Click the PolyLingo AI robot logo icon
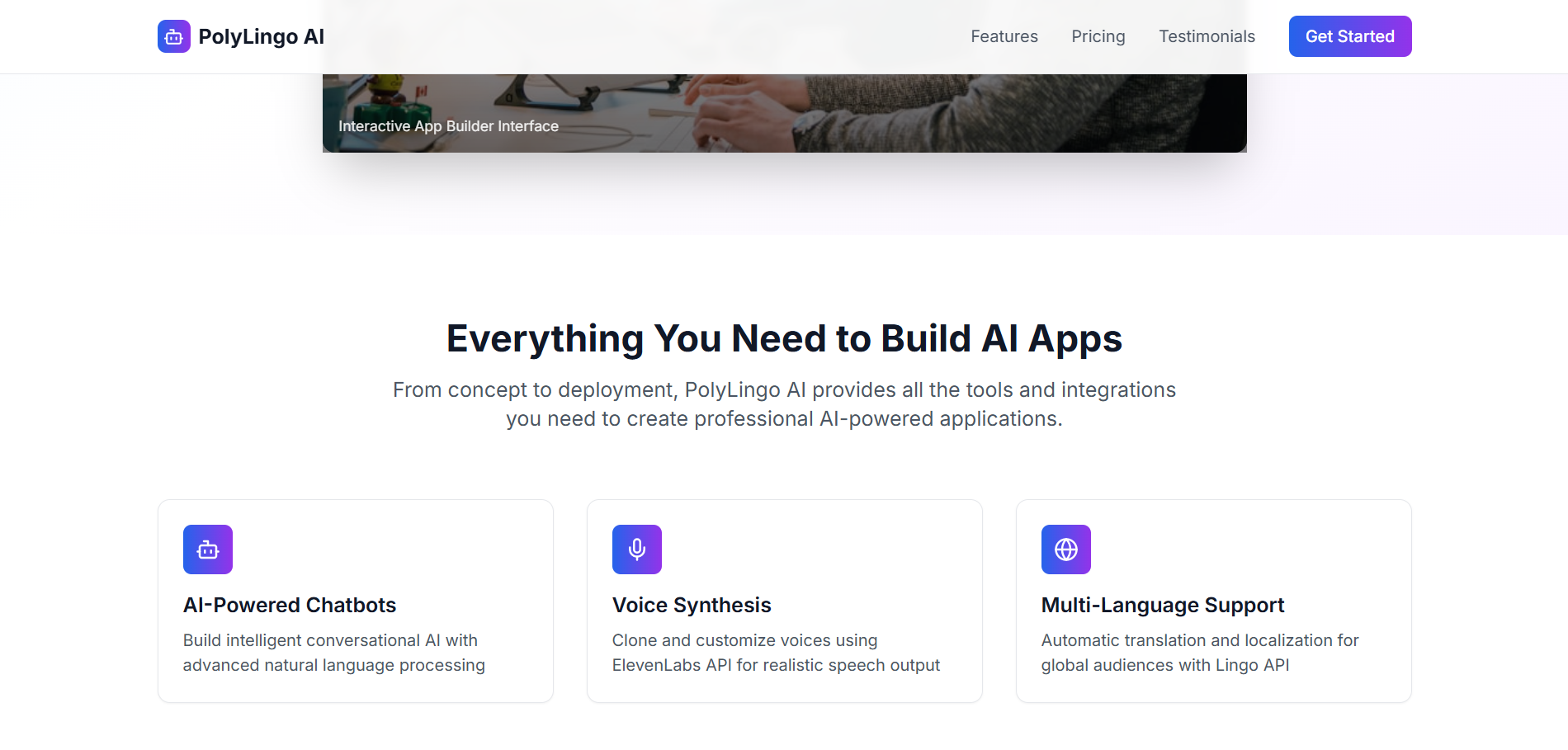This screenshot has width=1568, height=750. pos(174,36)
